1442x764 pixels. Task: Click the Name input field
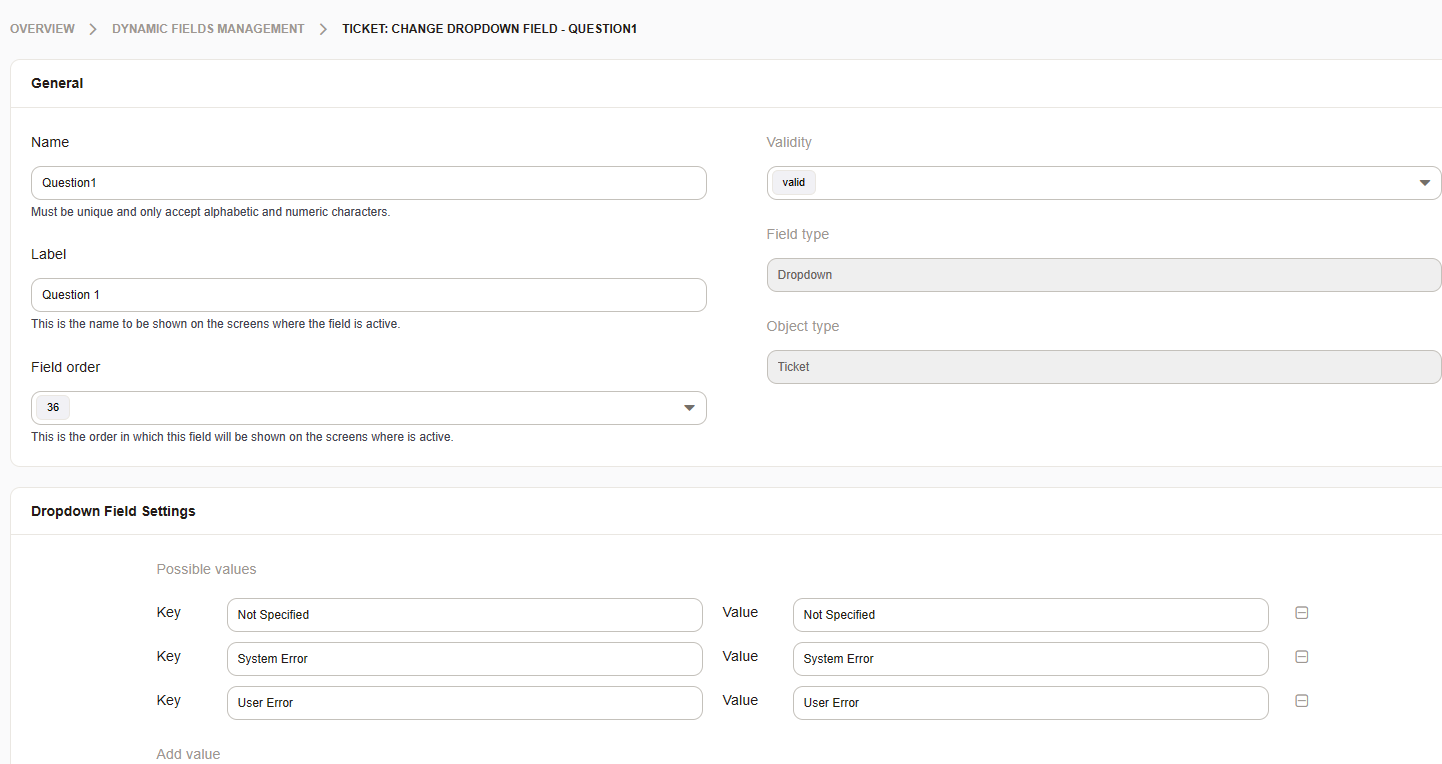(x=368, y=183)
